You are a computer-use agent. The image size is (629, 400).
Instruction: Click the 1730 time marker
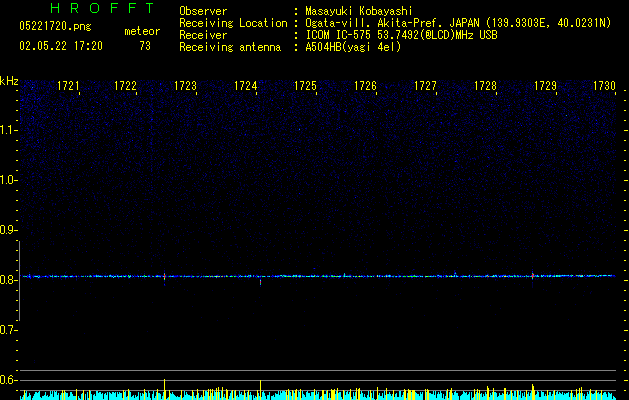[604, 86]
